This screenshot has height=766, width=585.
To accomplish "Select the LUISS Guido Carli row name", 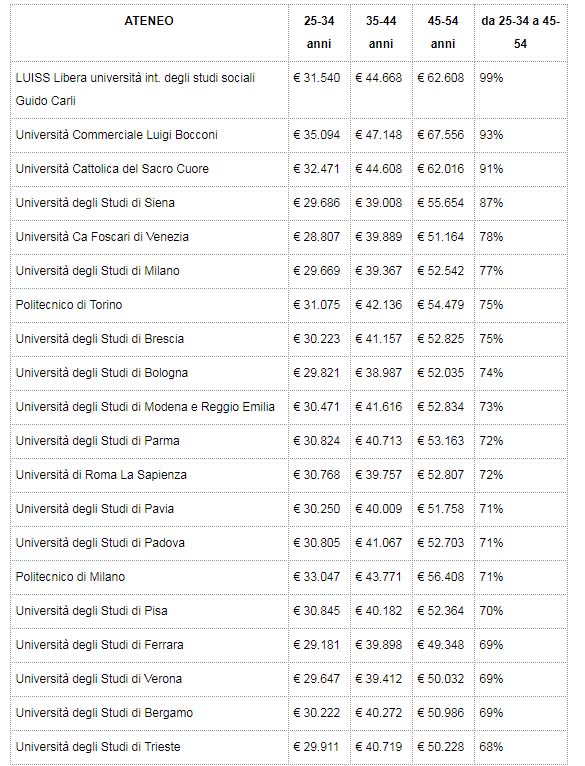I will (x=135, y=89).
